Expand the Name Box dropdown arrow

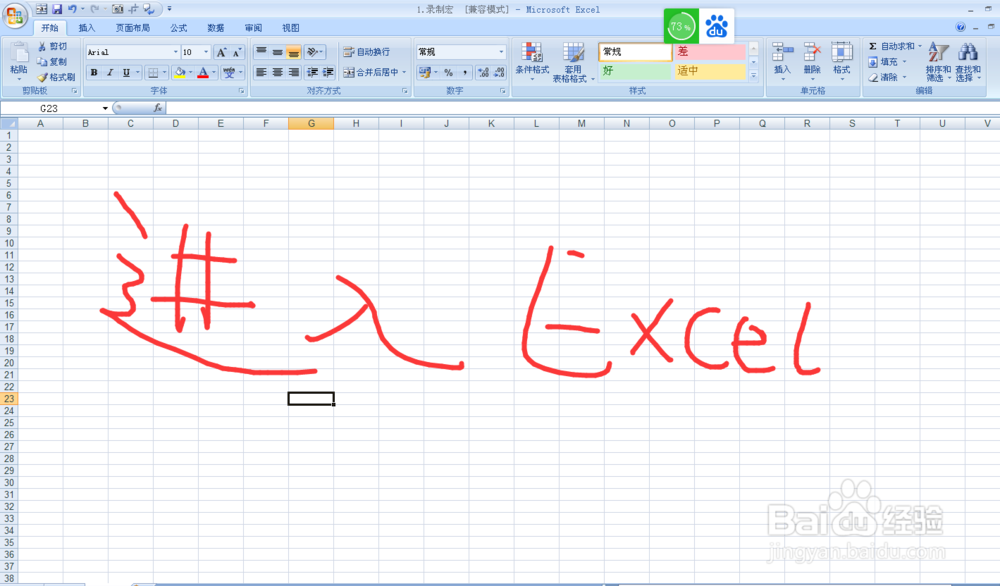point(105,108)
